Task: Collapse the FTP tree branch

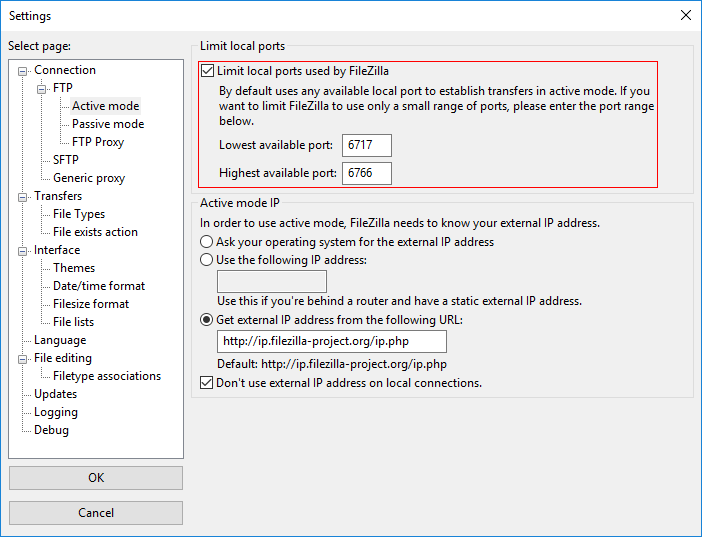Action: (43, 88)
